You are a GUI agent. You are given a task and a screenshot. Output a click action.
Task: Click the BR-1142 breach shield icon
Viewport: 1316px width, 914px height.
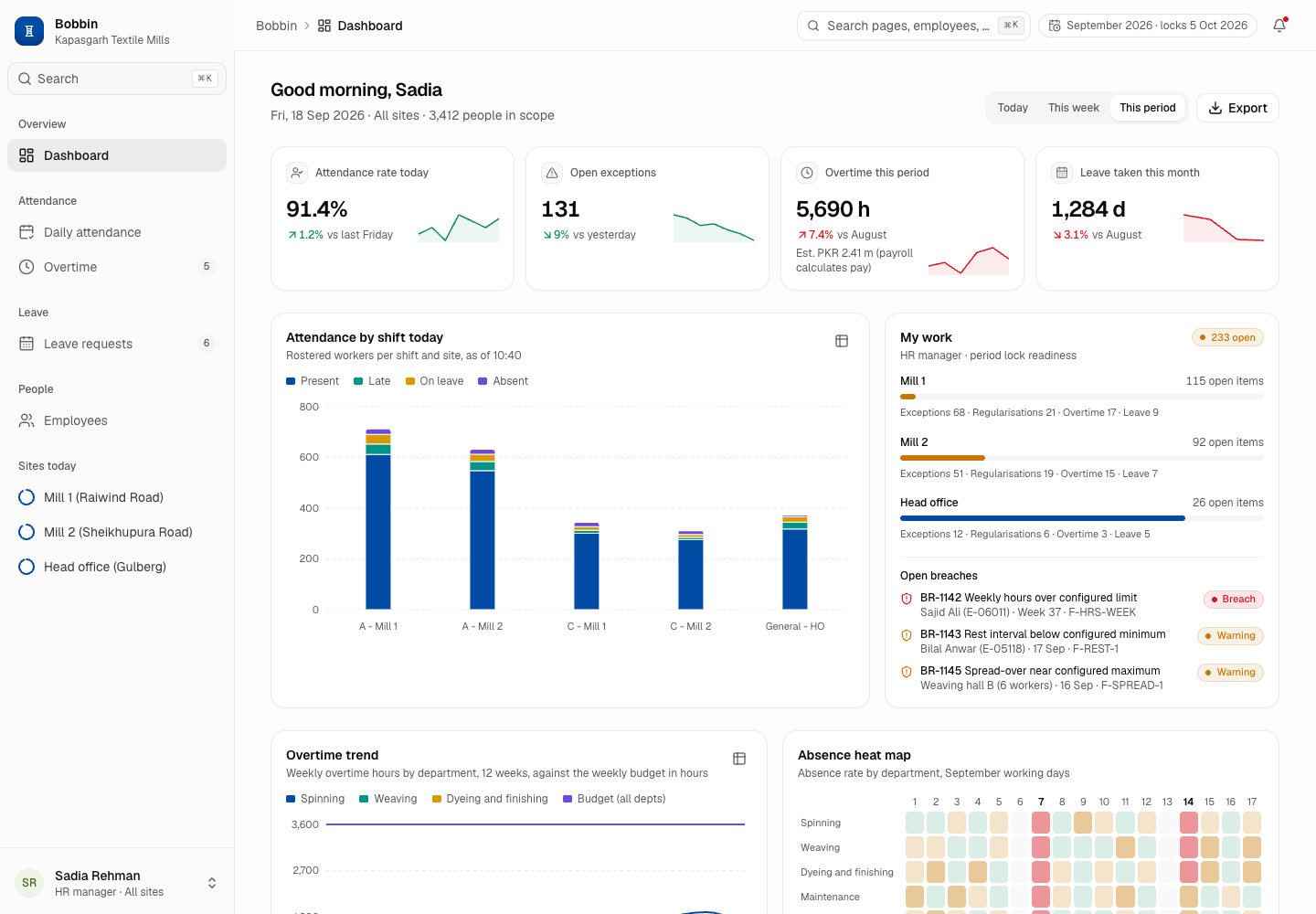tap(907, 599)
